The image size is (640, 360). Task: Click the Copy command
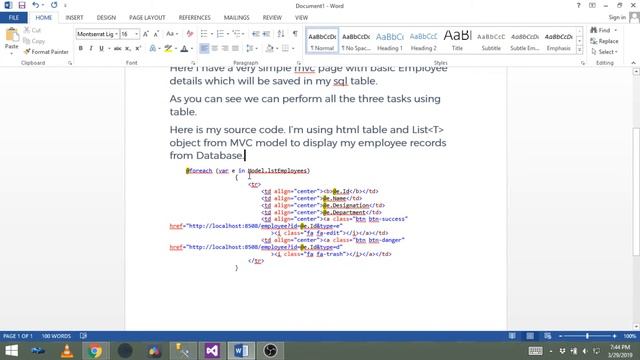[x=34, y=41]
